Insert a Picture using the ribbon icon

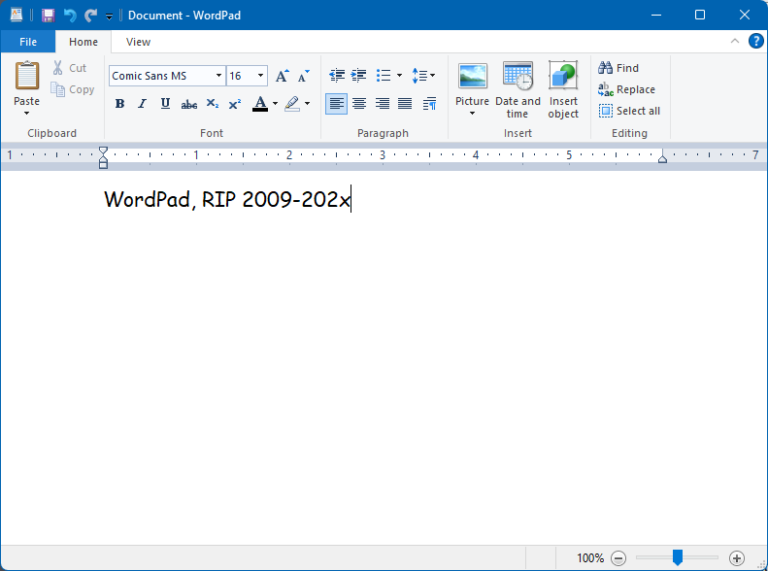coord(472,77)
